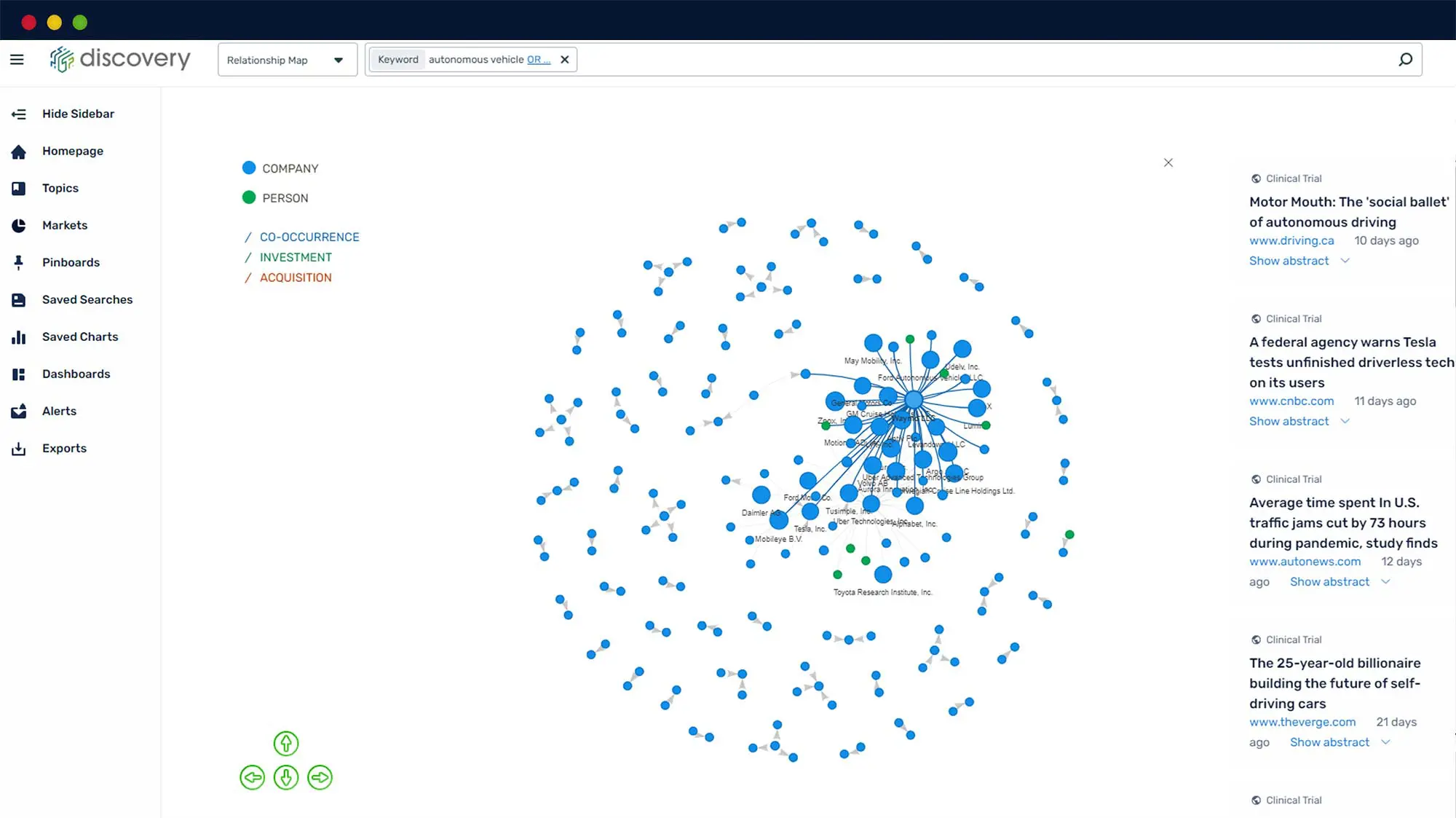Close the relationship map panel
The height and width of the screenshot is (818, 1456).
(1168, 162)
